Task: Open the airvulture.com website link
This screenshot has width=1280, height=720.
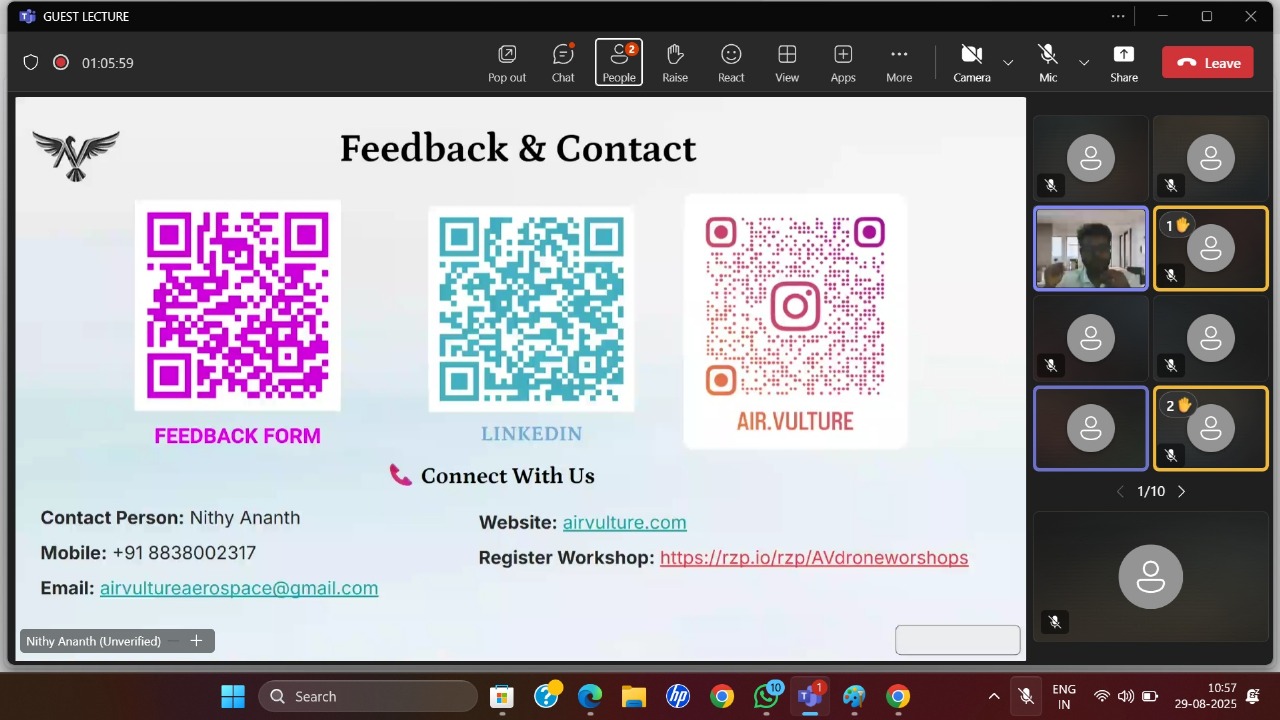Action: click(x=624, y=522)
